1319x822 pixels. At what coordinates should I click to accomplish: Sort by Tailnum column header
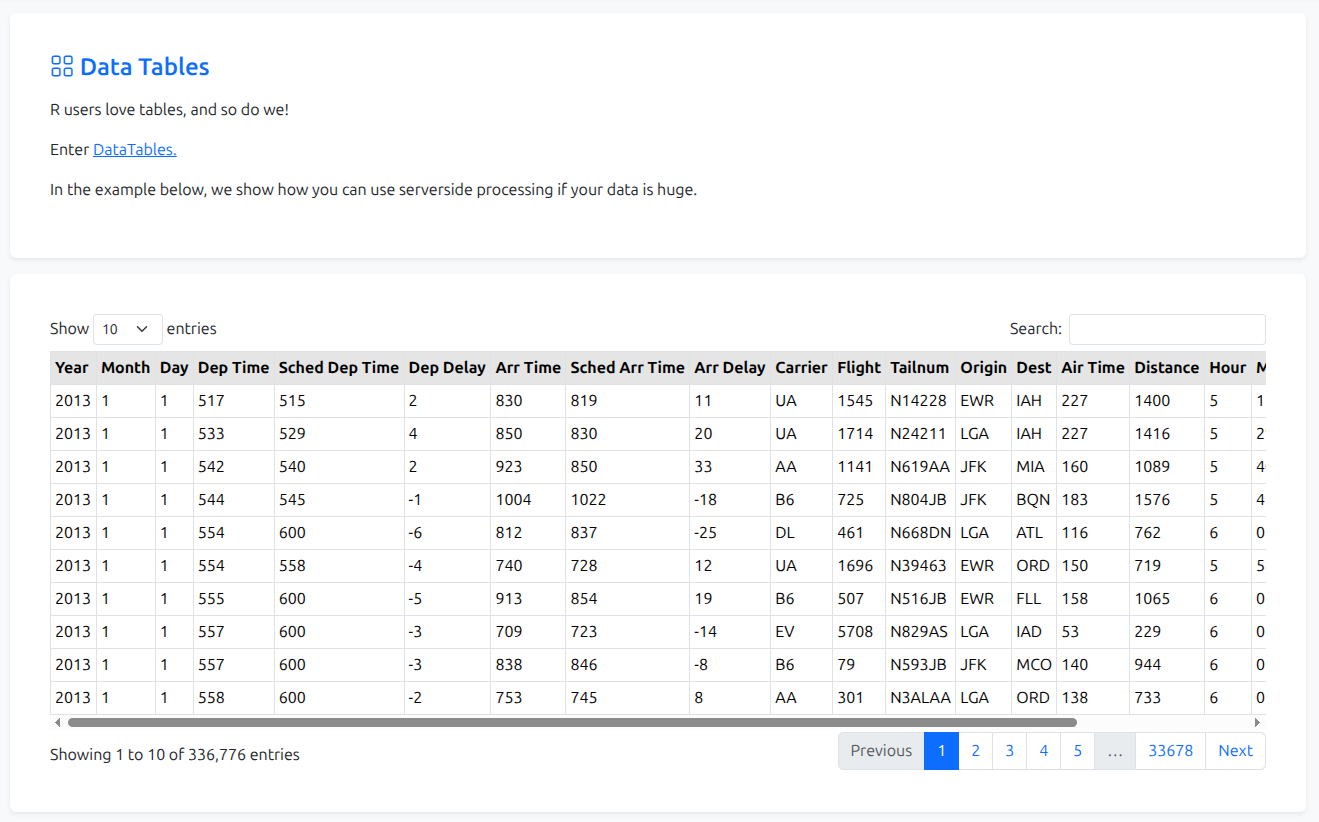919,368
